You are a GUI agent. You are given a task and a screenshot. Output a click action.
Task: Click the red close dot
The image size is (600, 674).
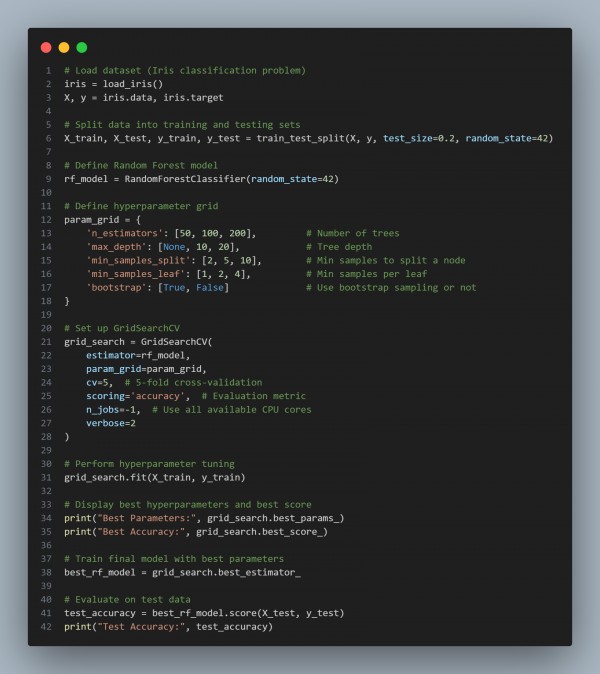[x=46, y=47]
